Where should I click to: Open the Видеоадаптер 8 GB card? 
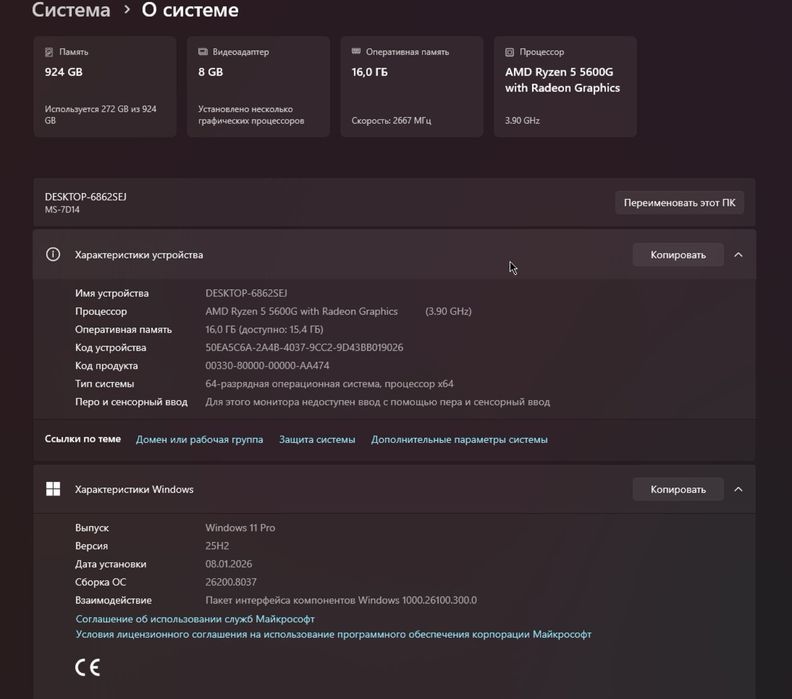(258, 87)
